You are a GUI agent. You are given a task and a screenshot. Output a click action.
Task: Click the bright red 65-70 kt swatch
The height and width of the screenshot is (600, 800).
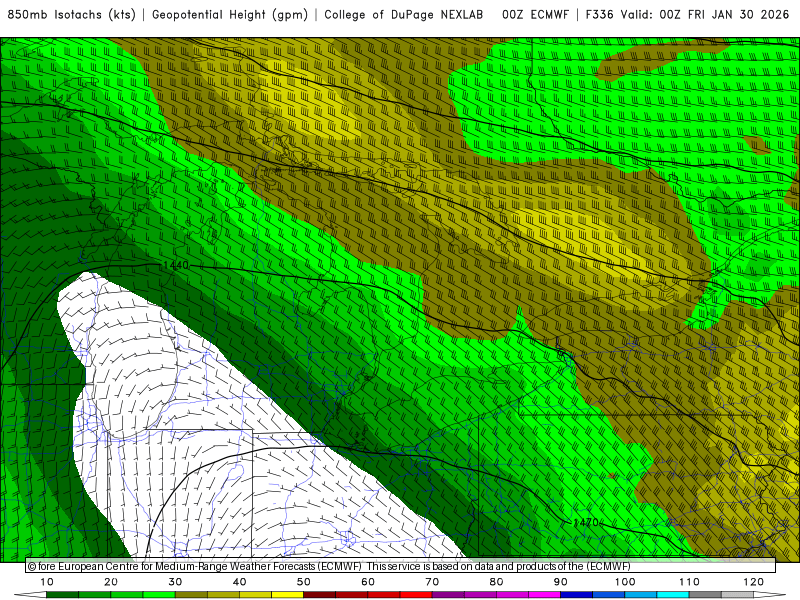tap(416, 595)
